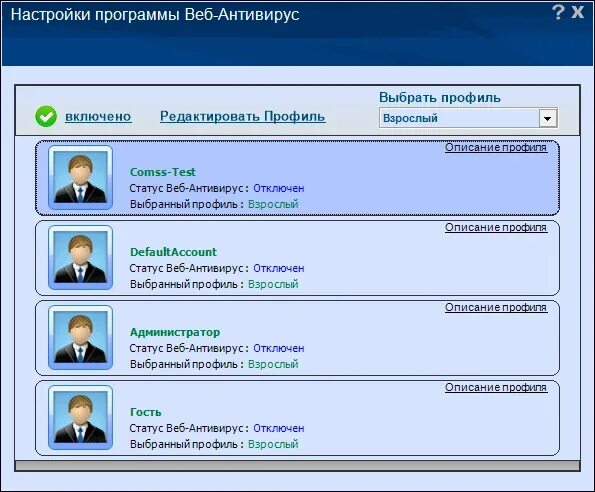Viewport: 595px width, 492px height.
Task: Open 'Описание профиля' for Гость
Action: [496, 387]
